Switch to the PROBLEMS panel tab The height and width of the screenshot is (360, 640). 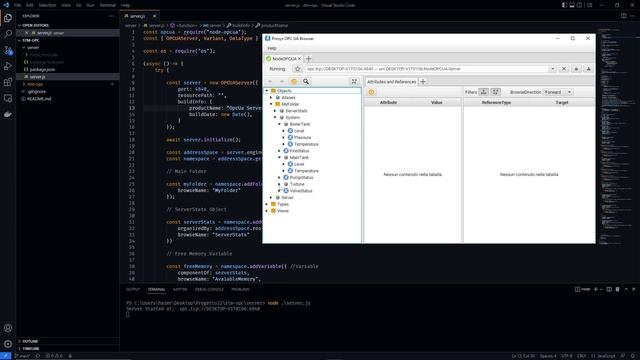click(240, 289)
